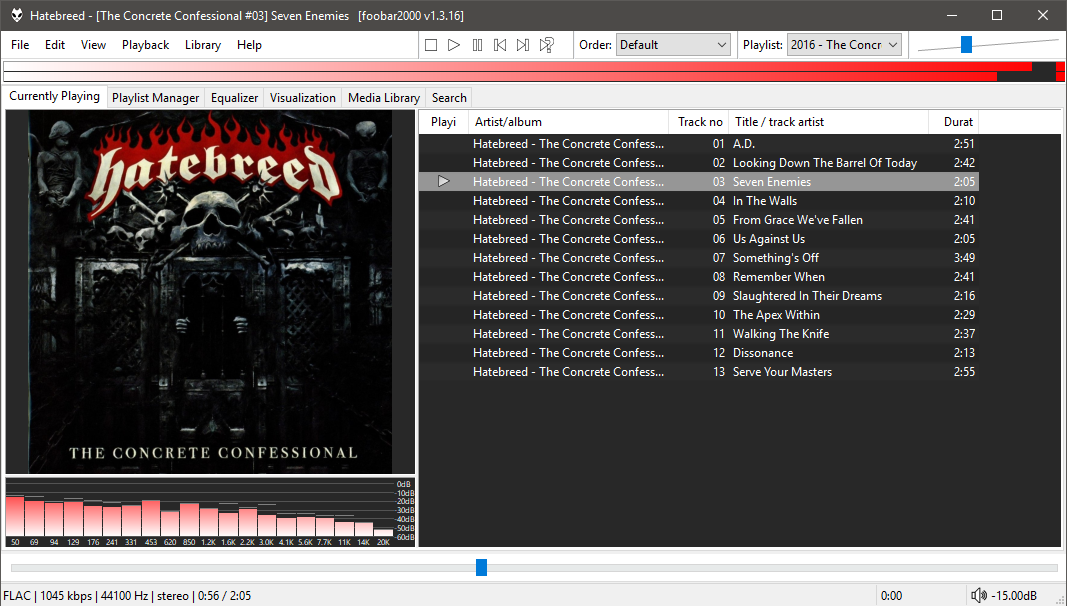Open the Help menu
1067x606 pixels.
(249, 45)
